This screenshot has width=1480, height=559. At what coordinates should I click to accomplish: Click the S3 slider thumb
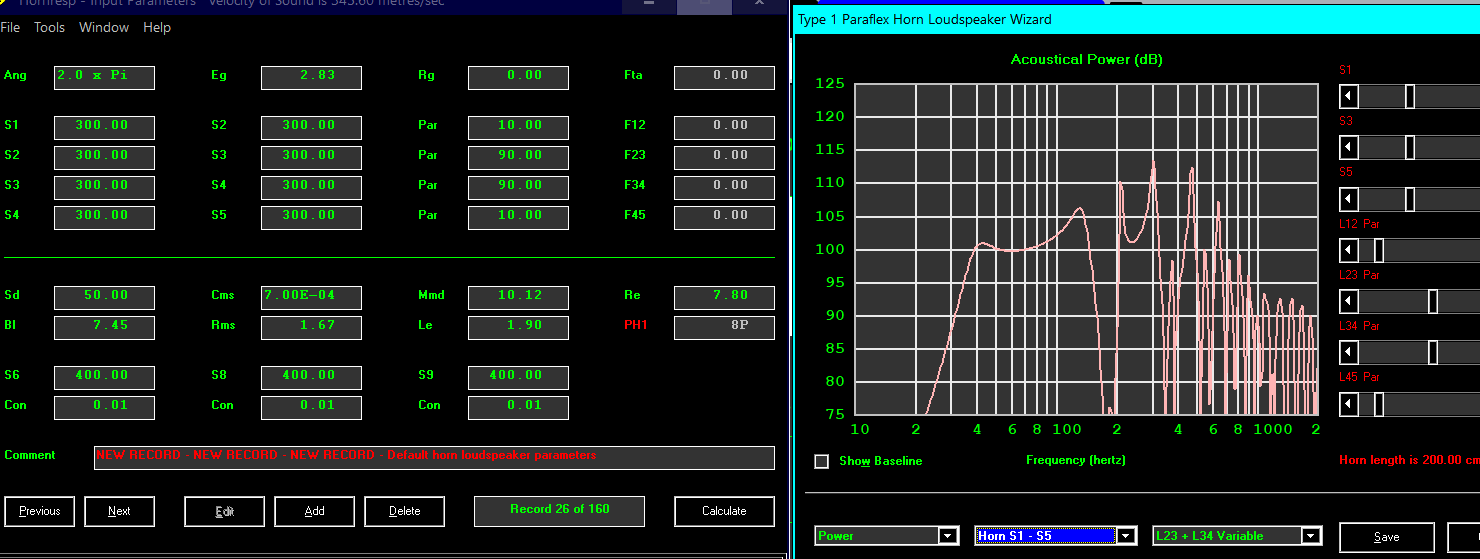click(1410, 147)
